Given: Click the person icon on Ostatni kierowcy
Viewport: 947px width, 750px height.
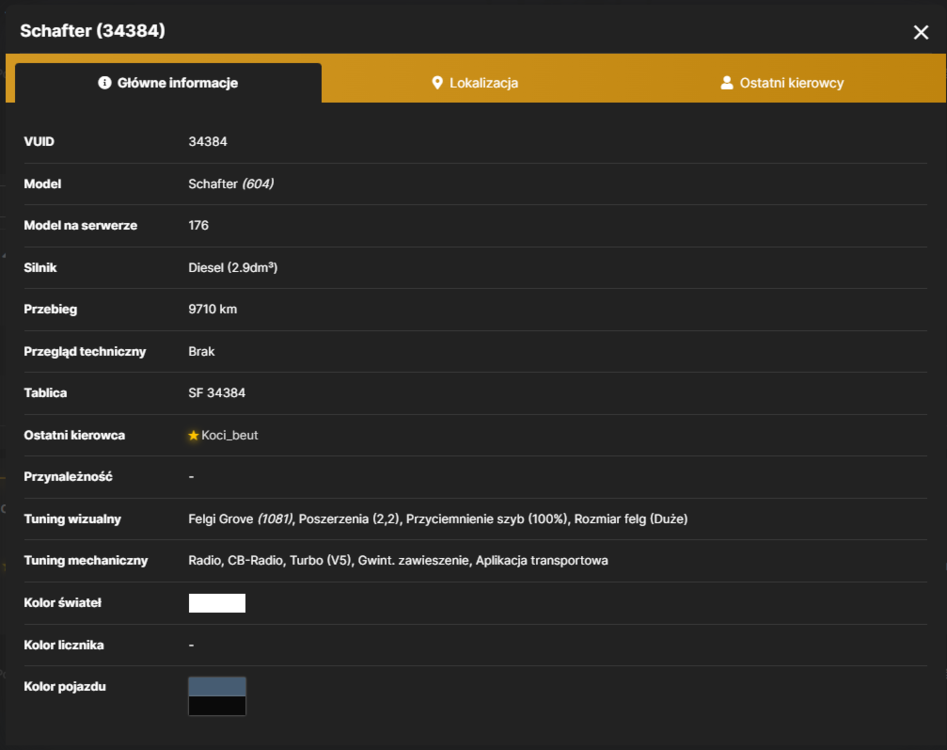Looking at the screenshot, I should click(x=727, y=83).
